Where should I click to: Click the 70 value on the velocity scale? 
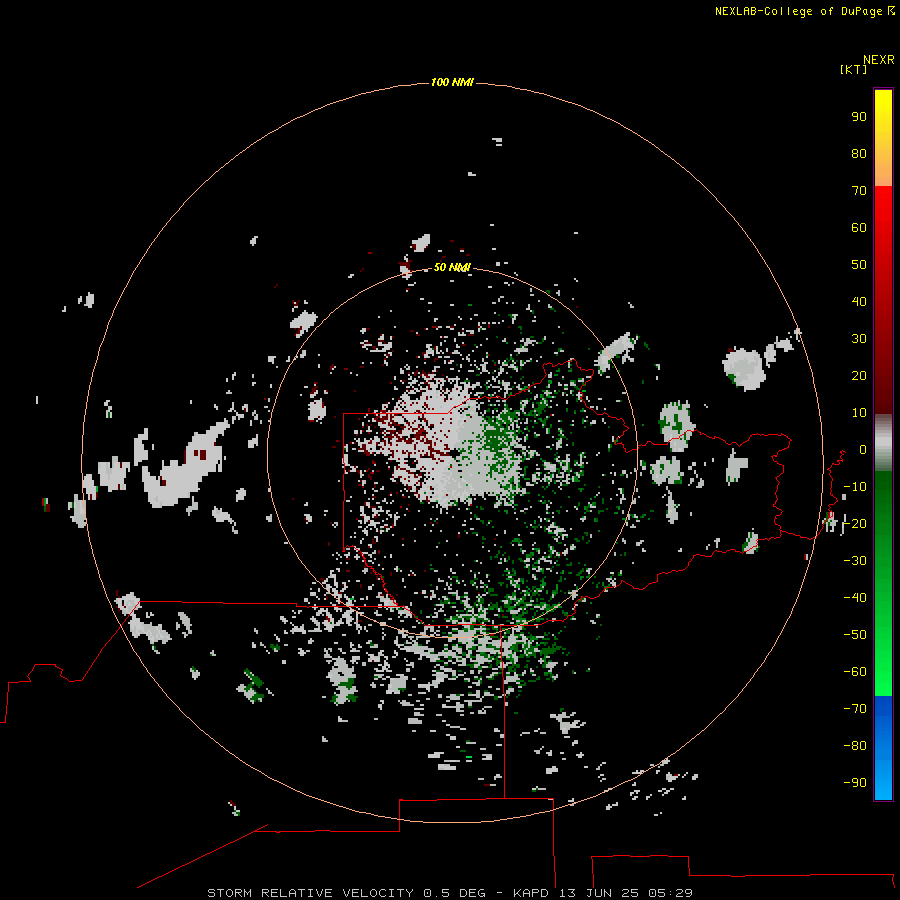(859, 191)
